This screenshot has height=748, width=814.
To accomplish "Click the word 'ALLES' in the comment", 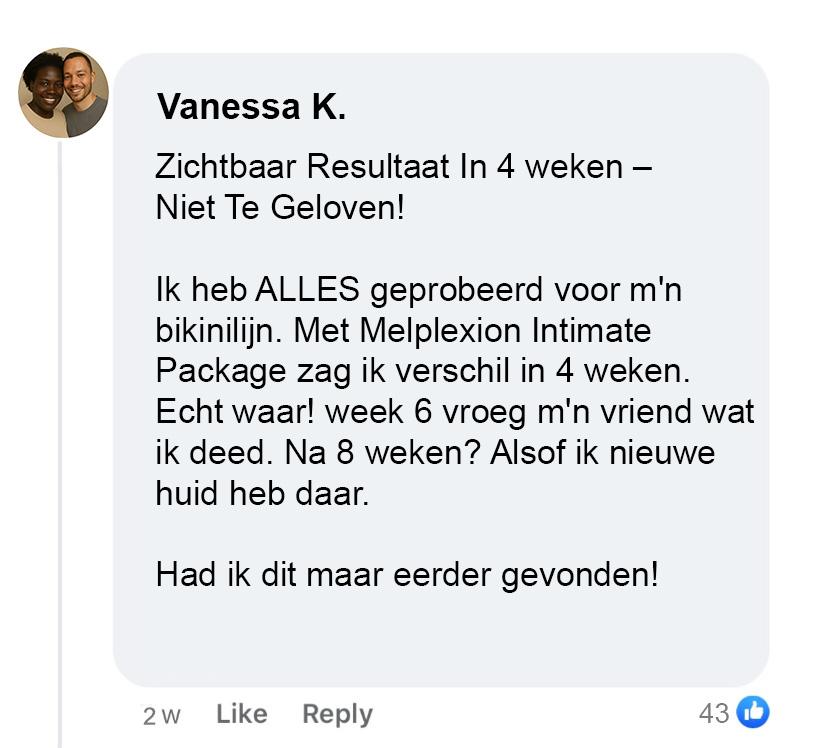I will pos(307,289).
